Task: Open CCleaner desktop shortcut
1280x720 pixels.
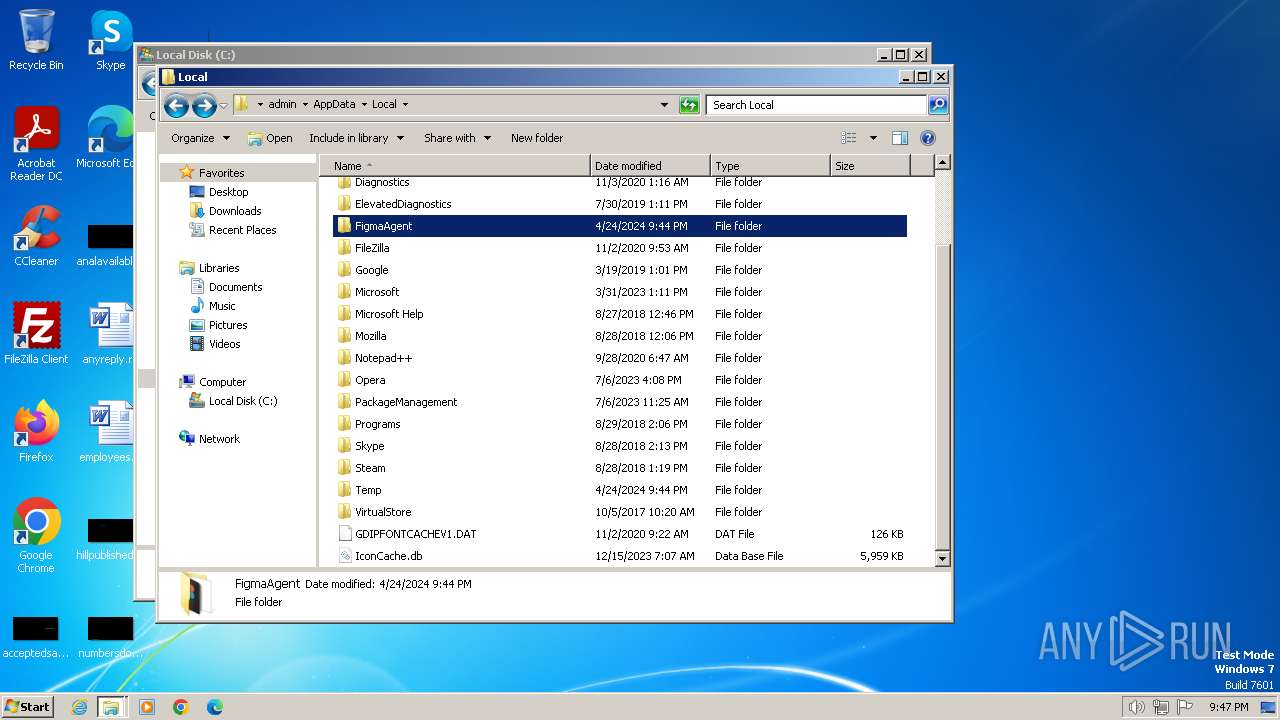Action: (x=36, y=236)
